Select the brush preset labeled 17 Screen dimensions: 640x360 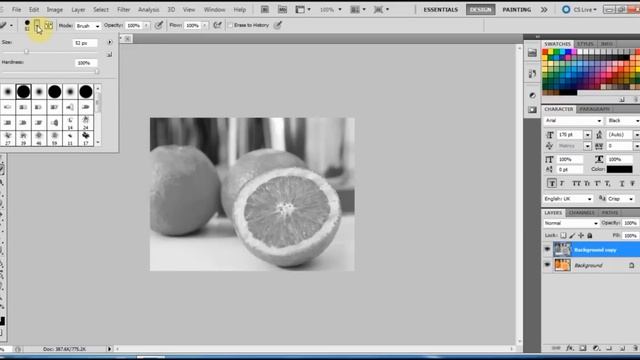pos(86,138)
